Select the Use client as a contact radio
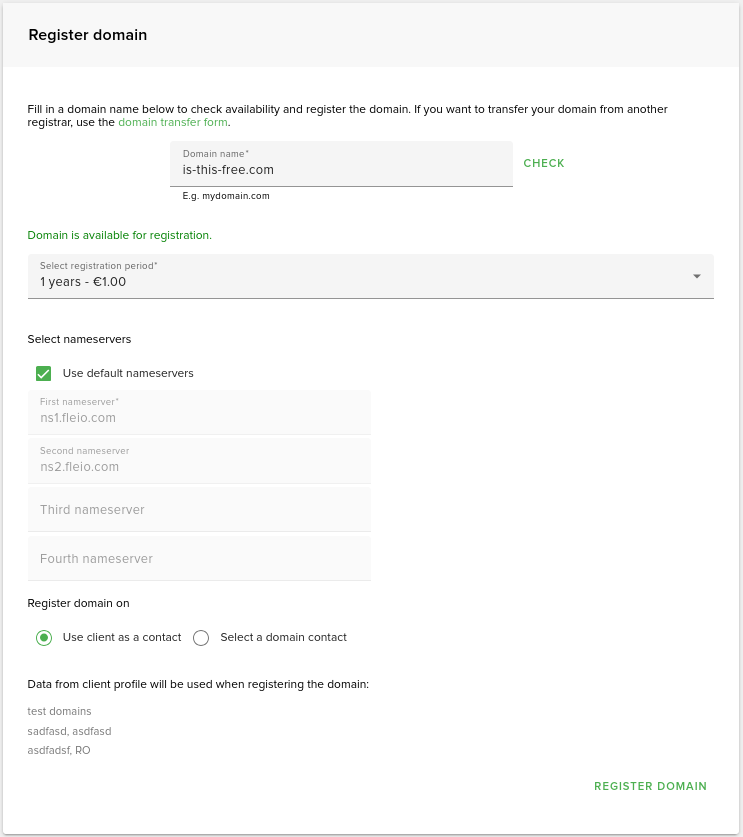This screenshot has height=837, width=743. pos(44,638)
